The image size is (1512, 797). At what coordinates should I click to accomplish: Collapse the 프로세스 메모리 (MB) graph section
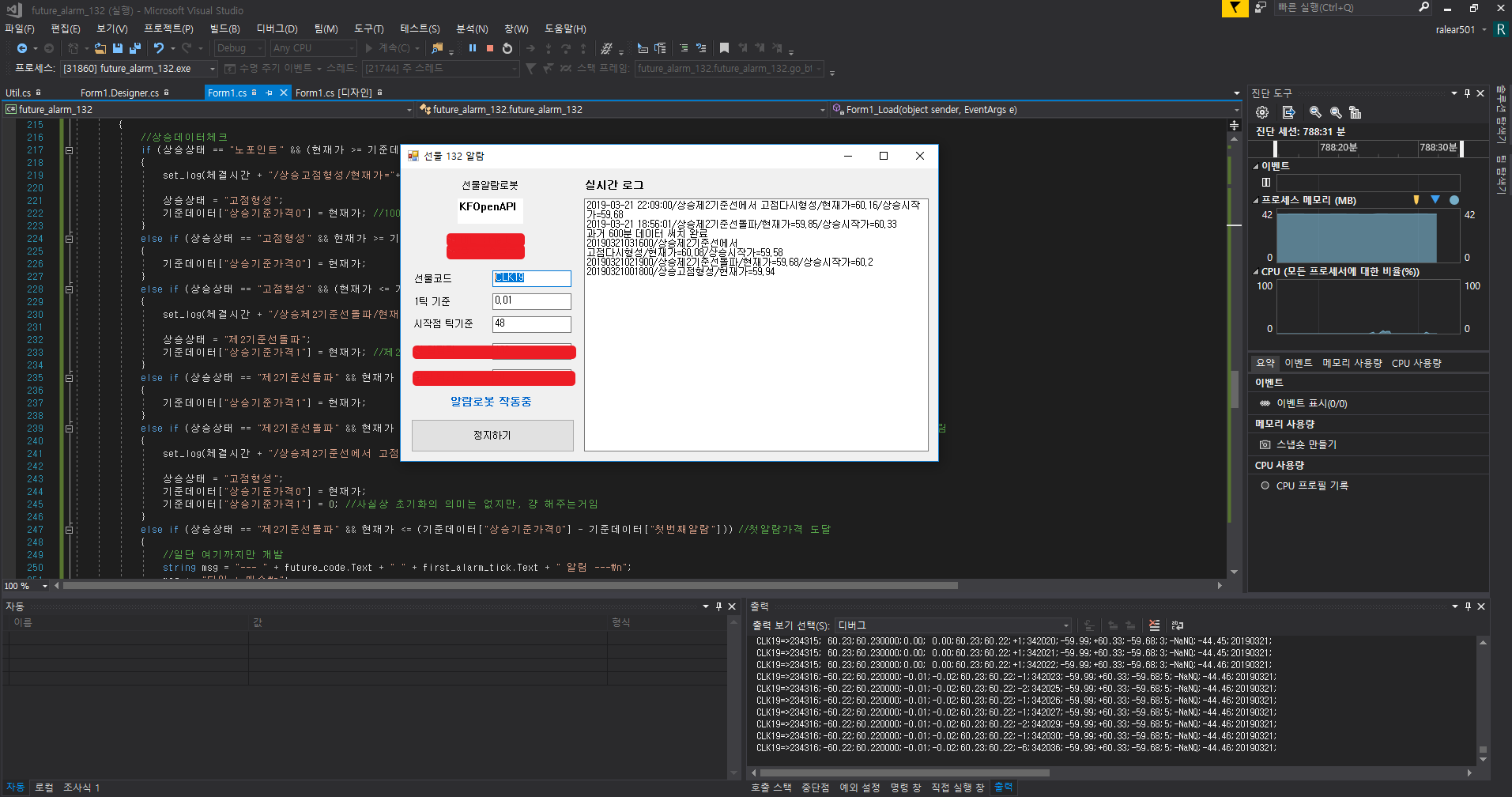(1256, 201)
